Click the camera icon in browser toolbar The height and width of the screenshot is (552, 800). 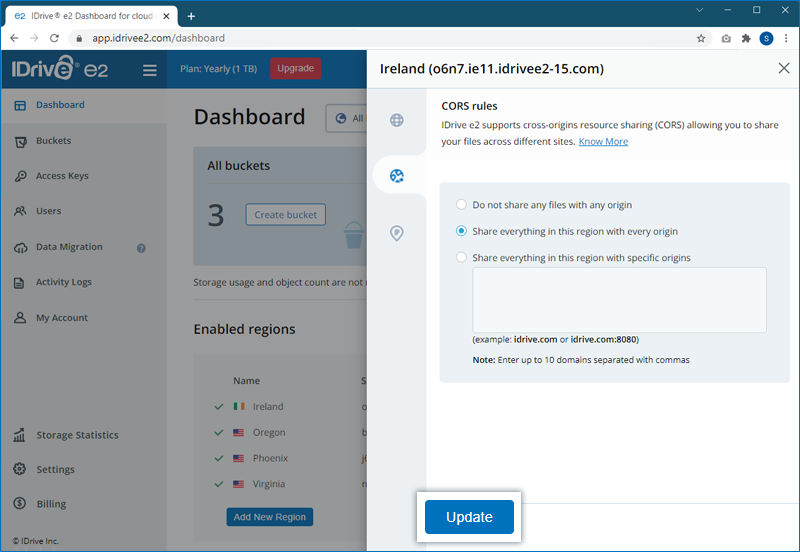[726, 38]
